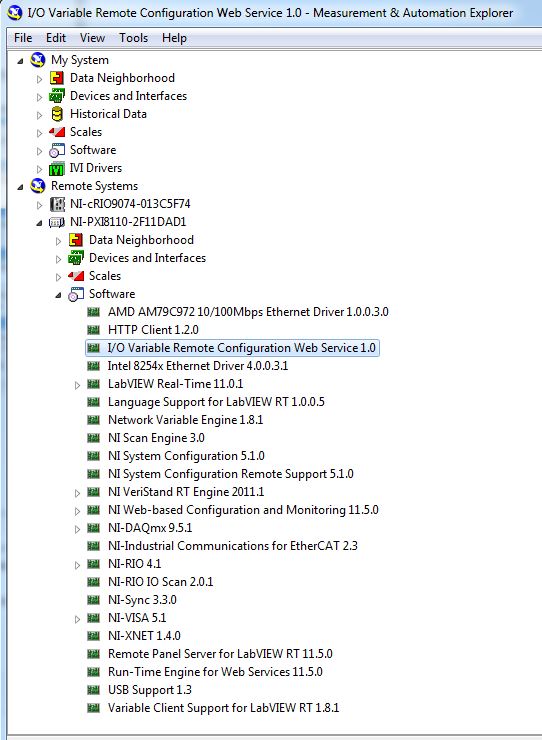Click the Remote Systems globe icon

click(38, 186)
